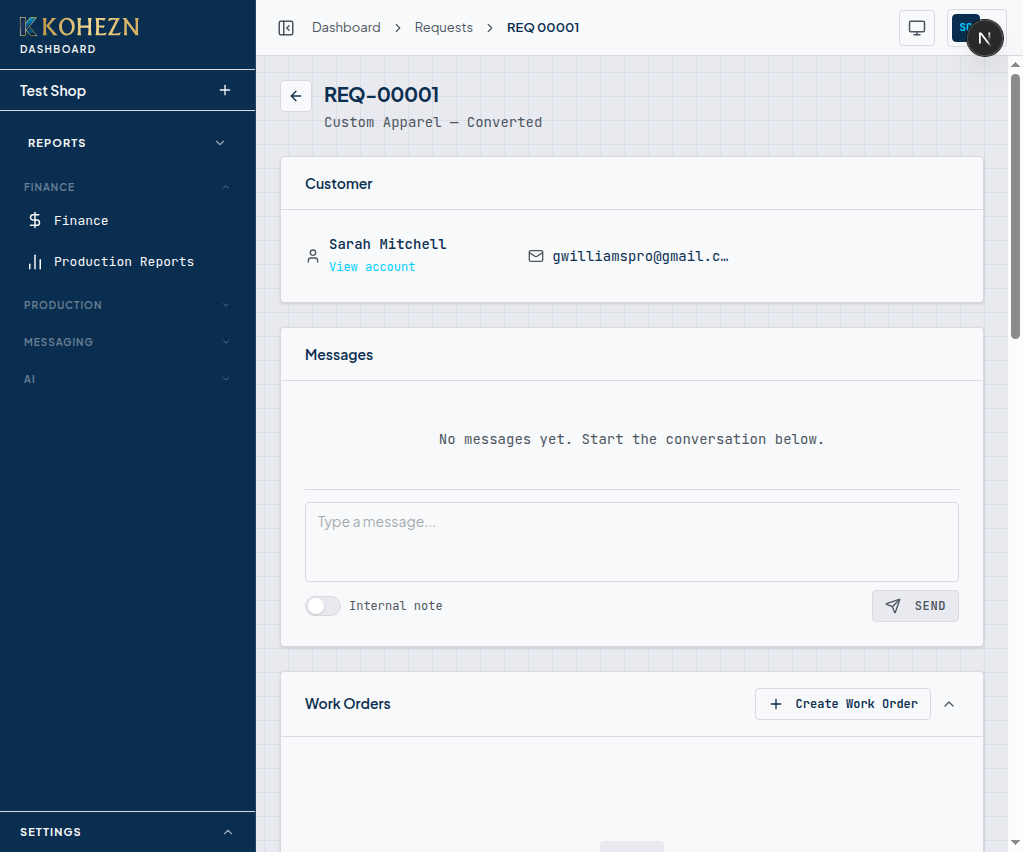Select the Test Shop switcher
Image resolution: width=1023 pixels, height=852 pixels.
53,91
